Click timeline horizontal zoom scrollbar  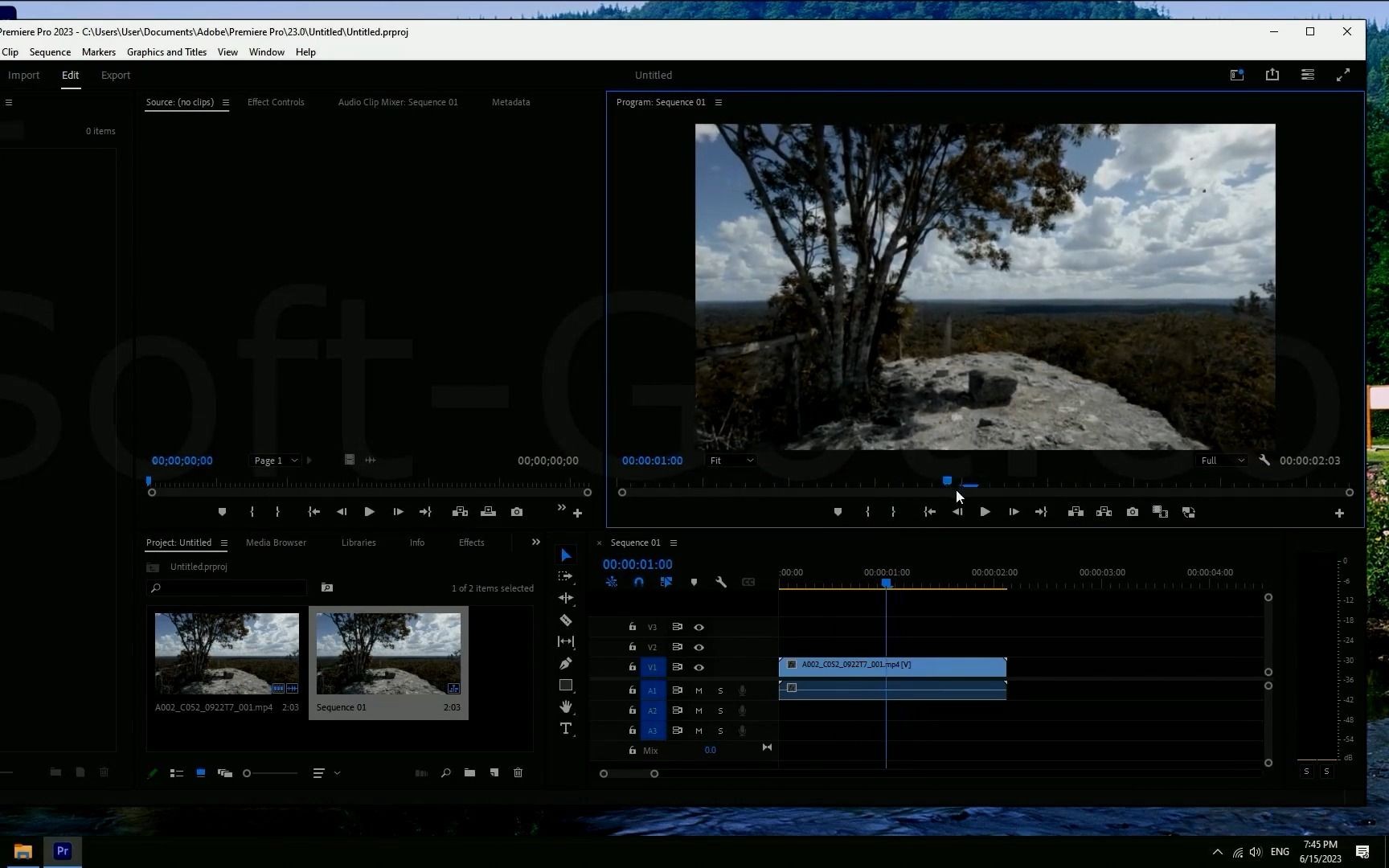point(629,774)
